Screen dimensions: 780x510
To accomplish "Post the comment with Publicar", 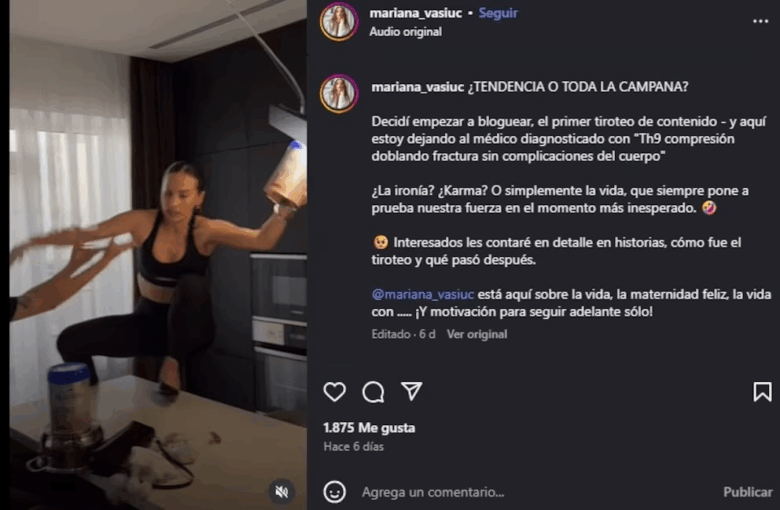I will point(748,492).
